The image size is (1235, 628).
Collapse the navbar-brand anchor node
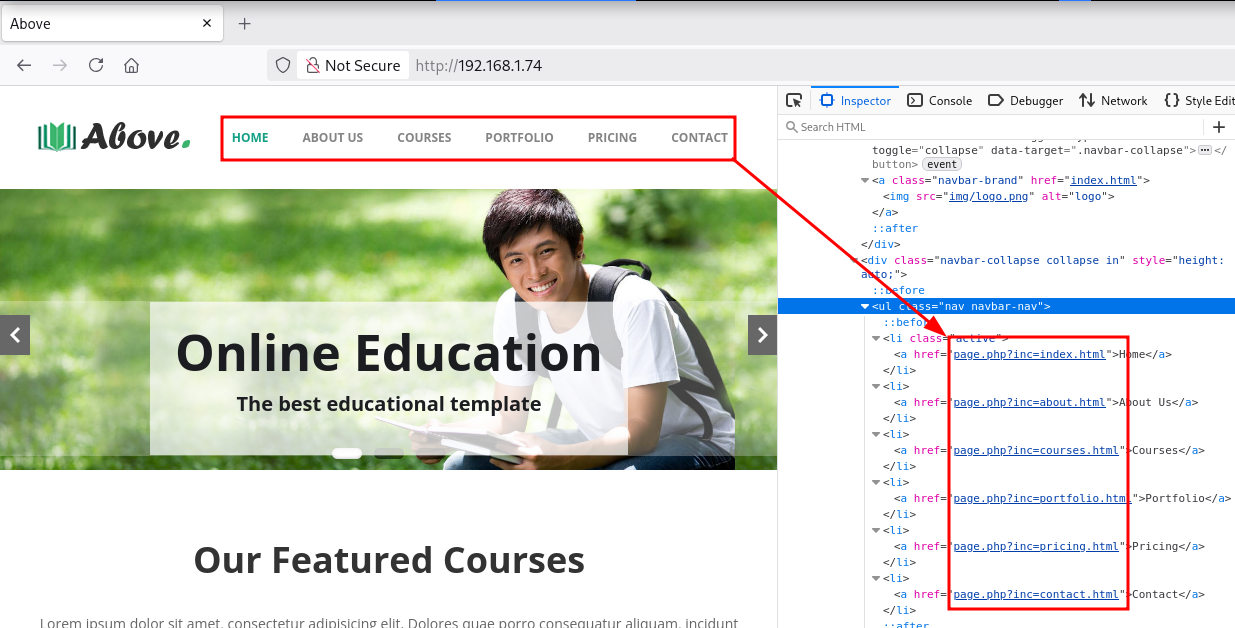point(865,181)
